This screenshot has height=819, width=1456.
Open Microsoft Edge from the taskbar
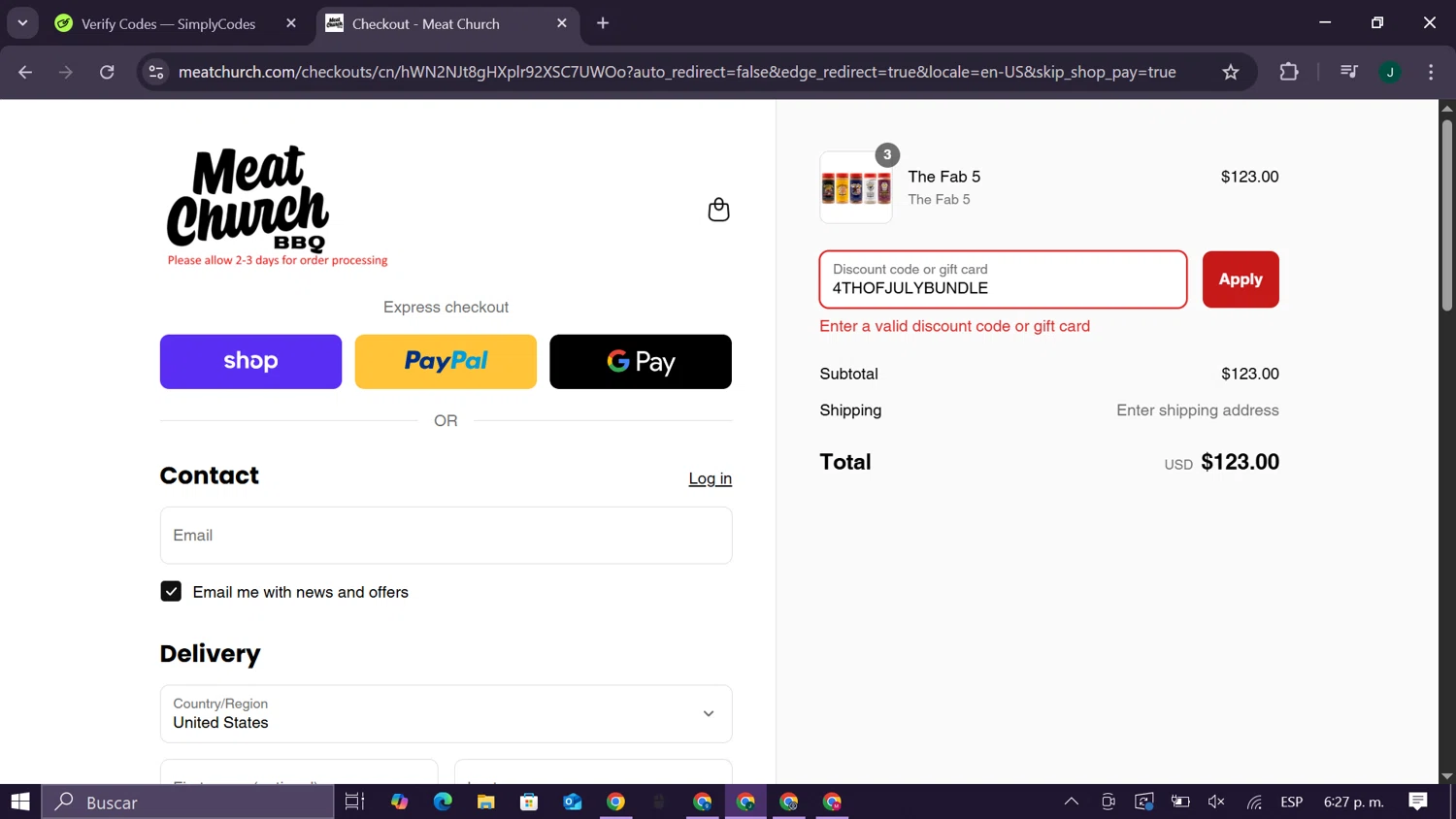click(x=443, y=802)
